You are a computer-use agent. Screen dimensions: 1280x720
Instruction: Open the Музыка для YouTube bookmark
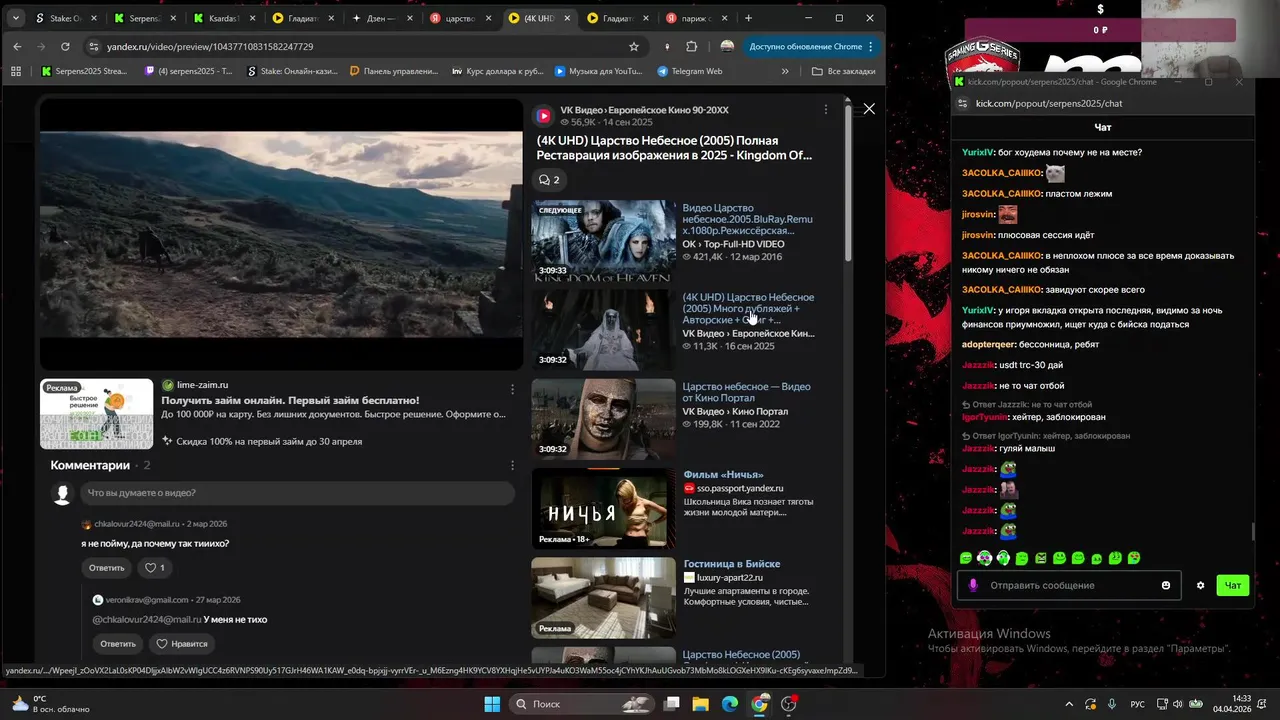point(598,71)
